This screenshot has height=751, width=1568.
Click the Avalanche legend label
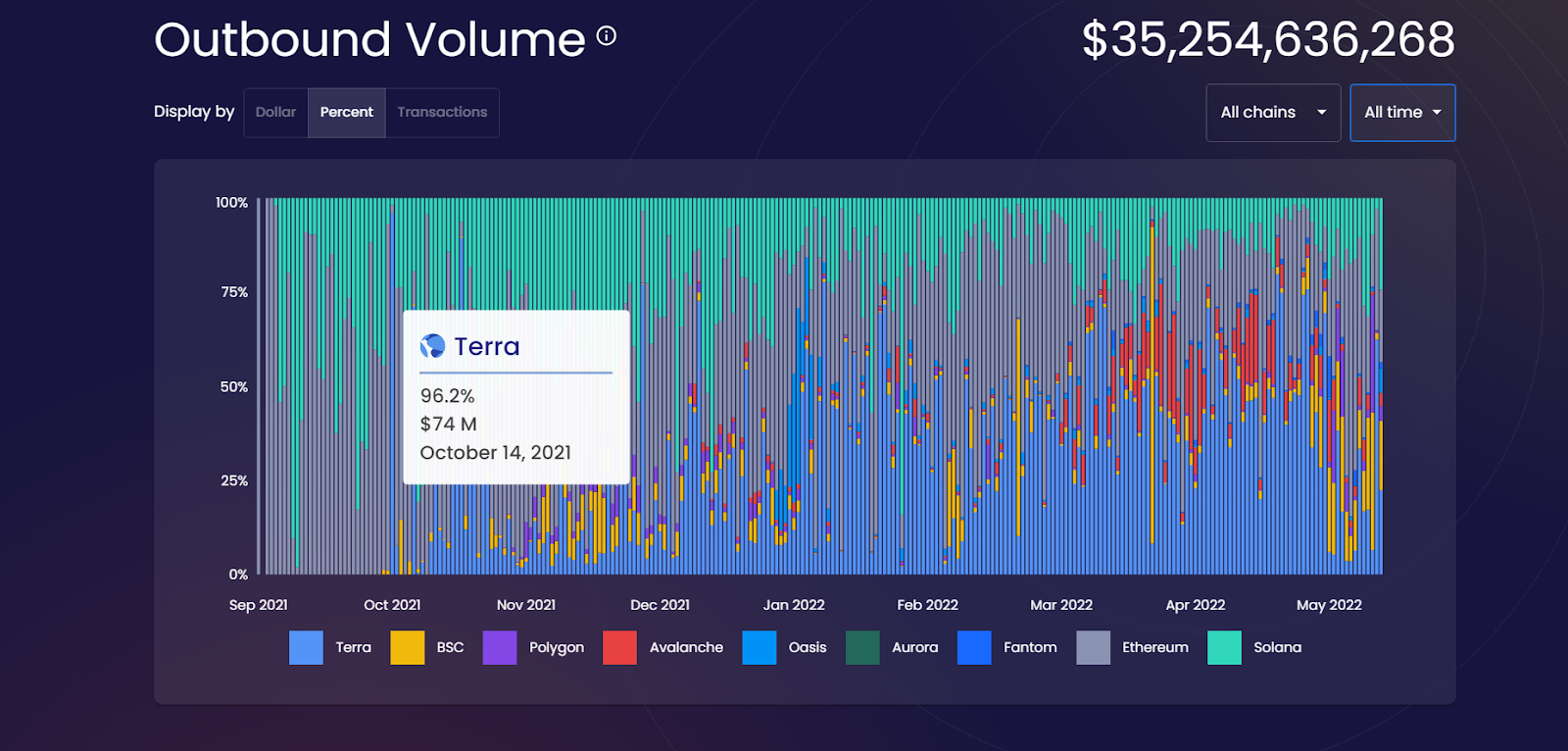(x=686, y=648)
